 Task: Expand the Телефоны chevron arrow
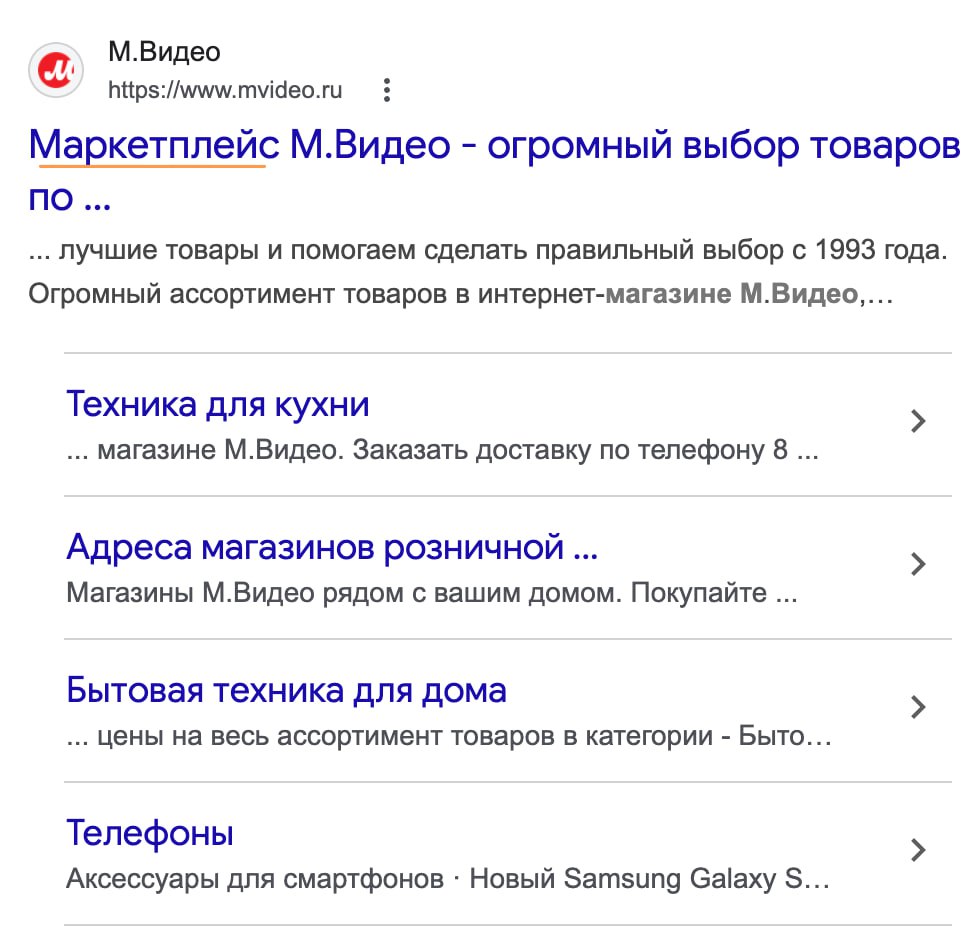pos(918,851)
